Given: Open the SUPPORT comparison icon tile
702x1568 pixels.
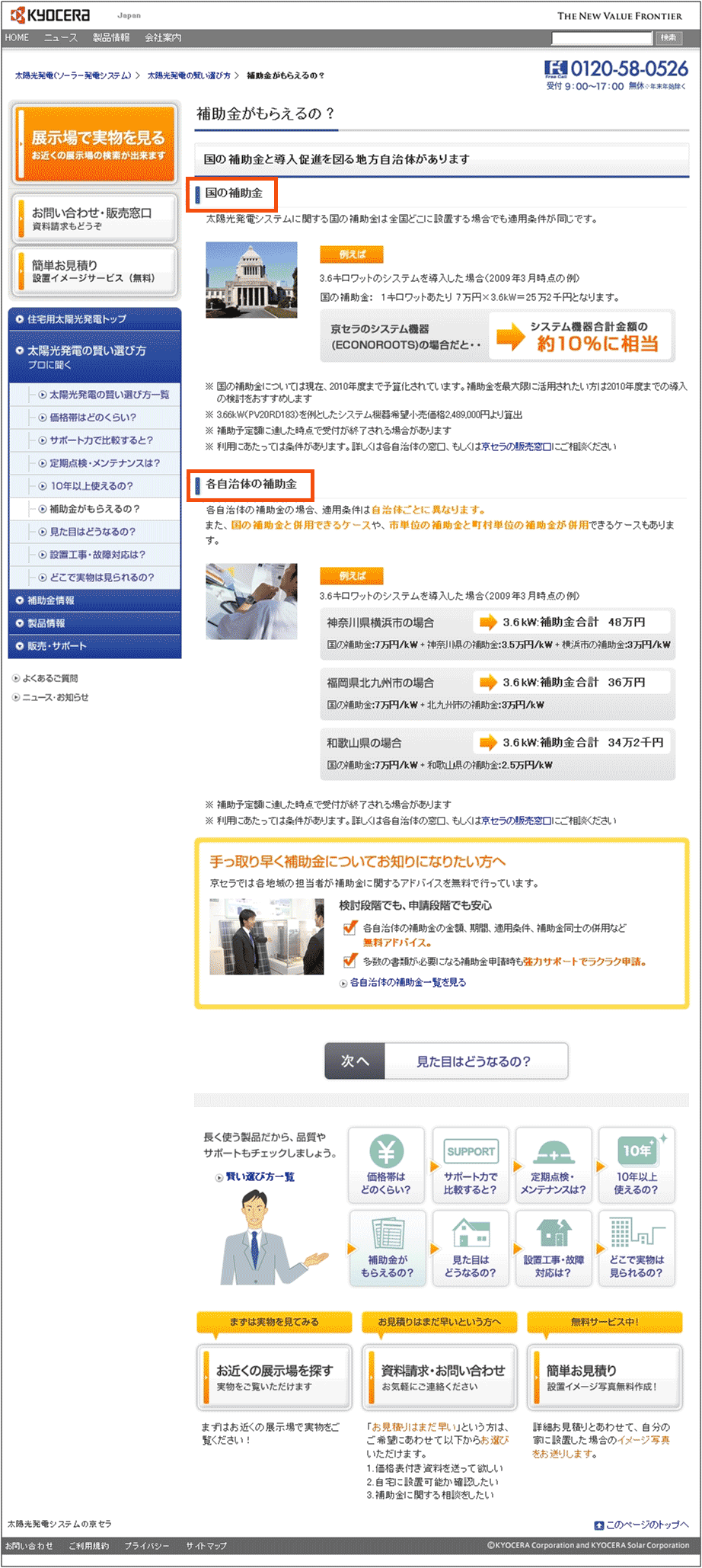Looking at the screenshot, I should [470, 1165].
